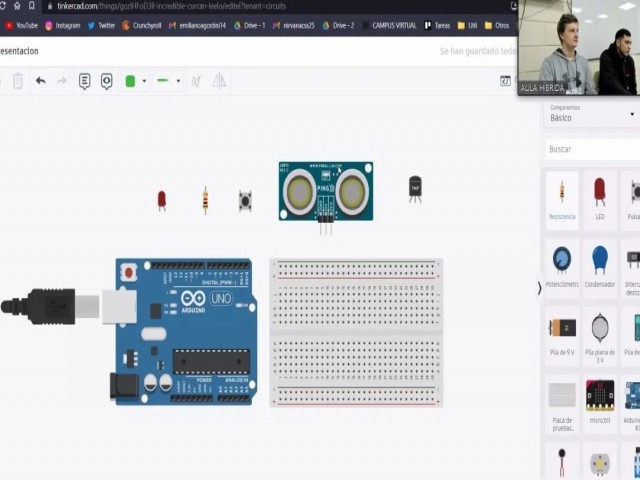The image size is (640, 480).
Task: Select the breadboard on the canvas
Action: coord(356,333)
